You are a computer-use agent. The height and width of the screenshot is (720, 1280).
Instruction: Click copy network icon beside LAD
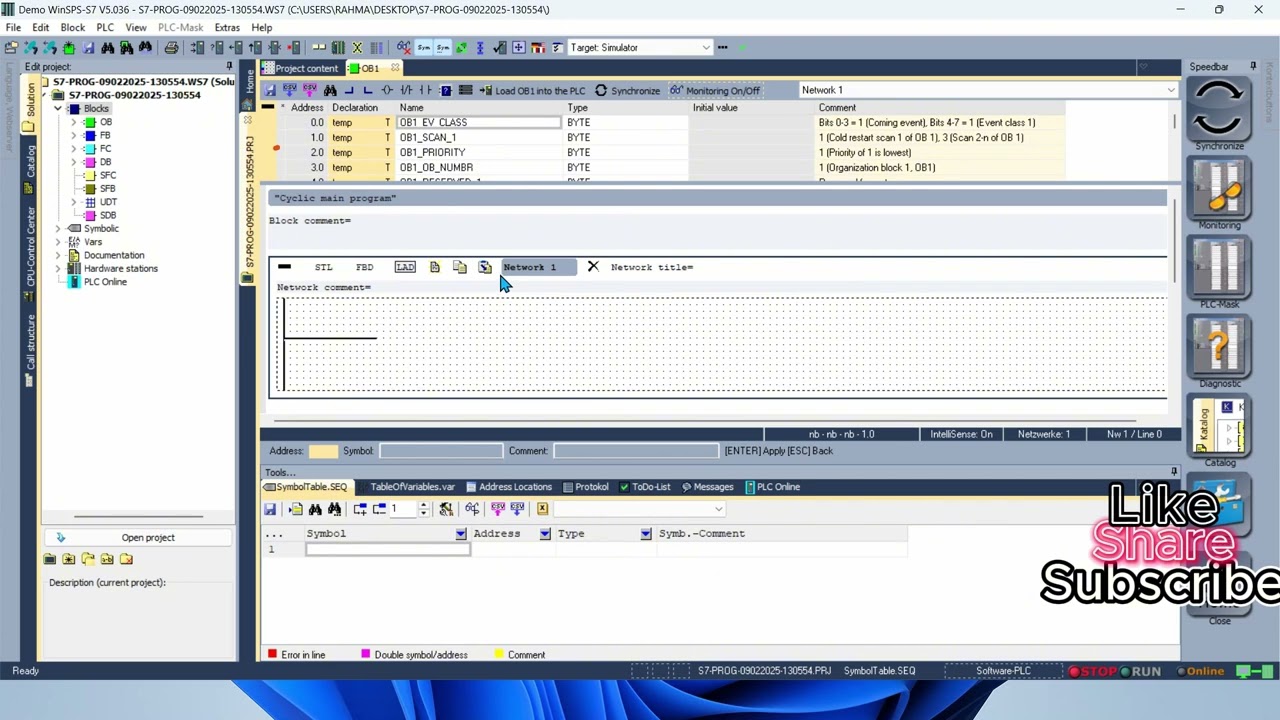coord(460,267)
